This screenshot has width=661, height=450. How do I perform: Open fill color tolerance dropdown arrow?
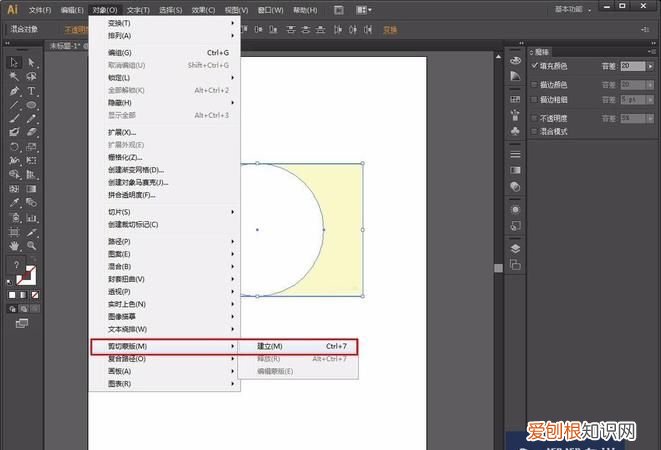[650, 66]
